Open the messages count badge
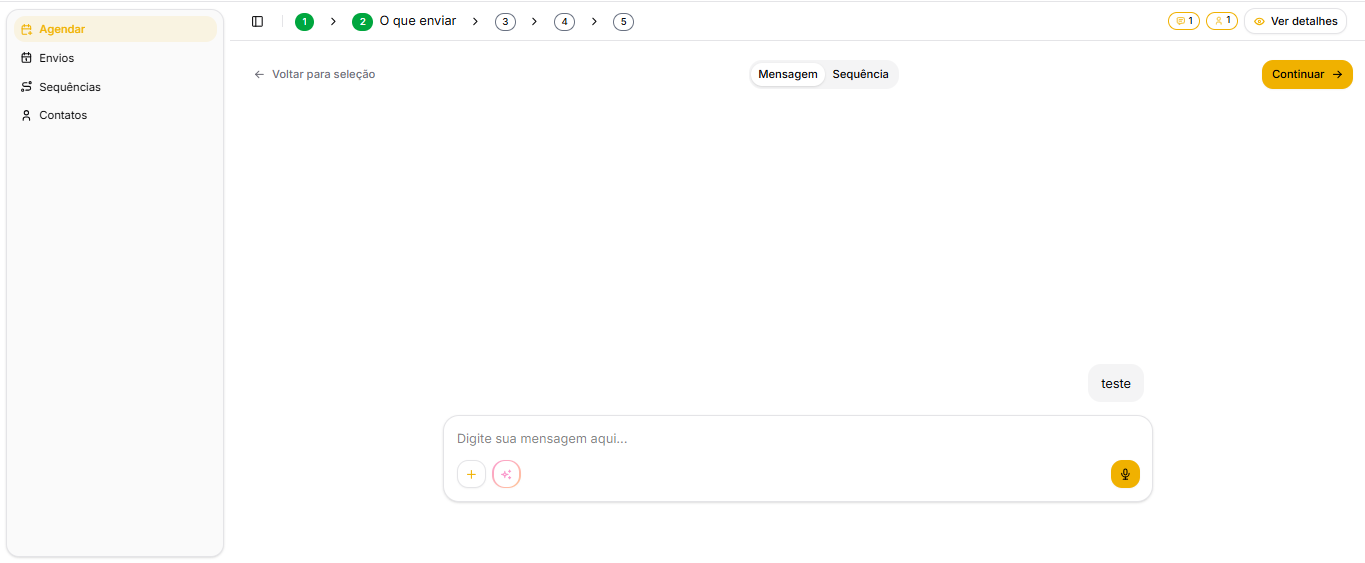 [x=1183, y=21]
